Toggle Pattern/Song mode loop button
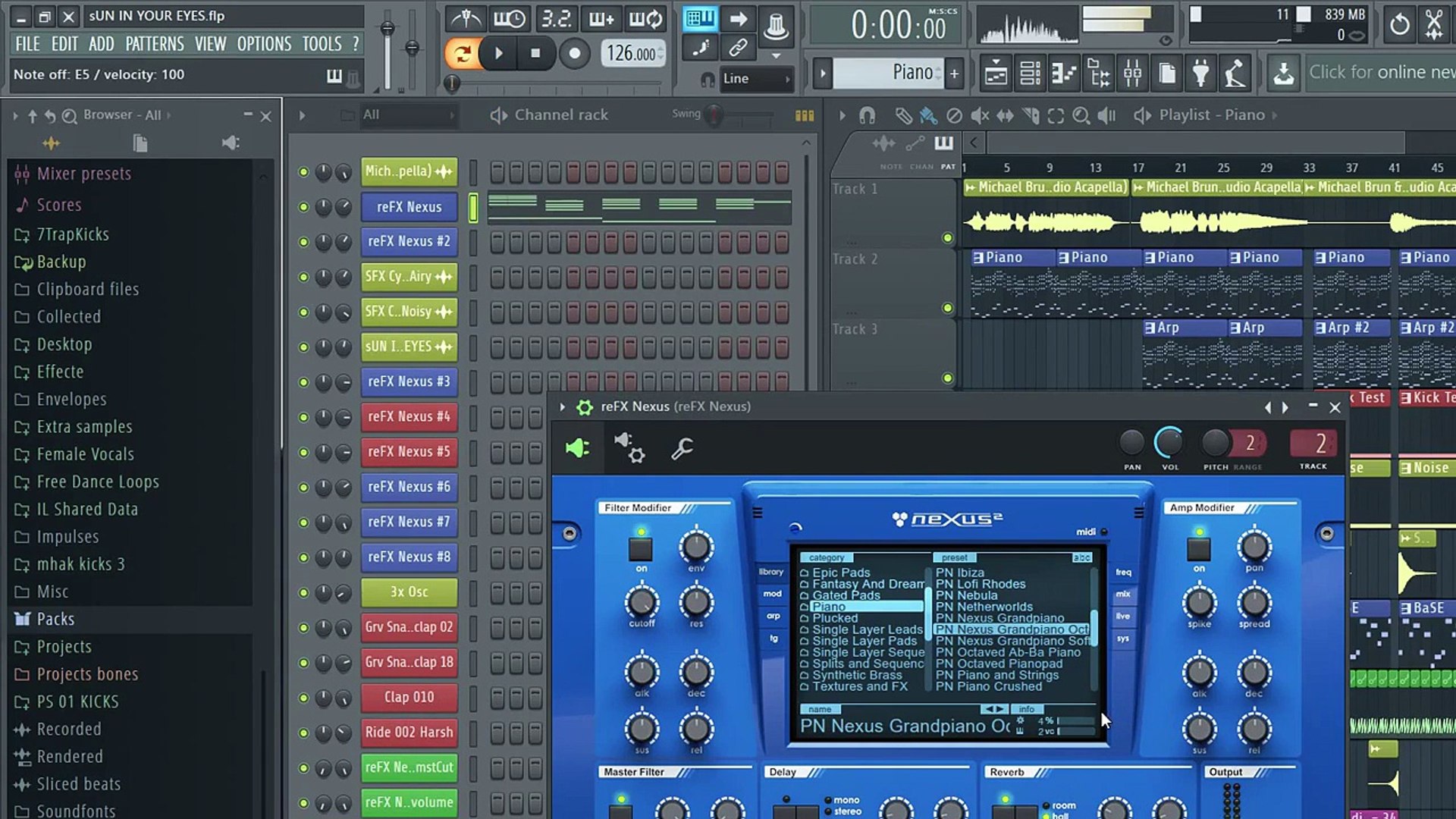Image resolution: width=1456 pixels, height=819 pixels. [462, 53]
